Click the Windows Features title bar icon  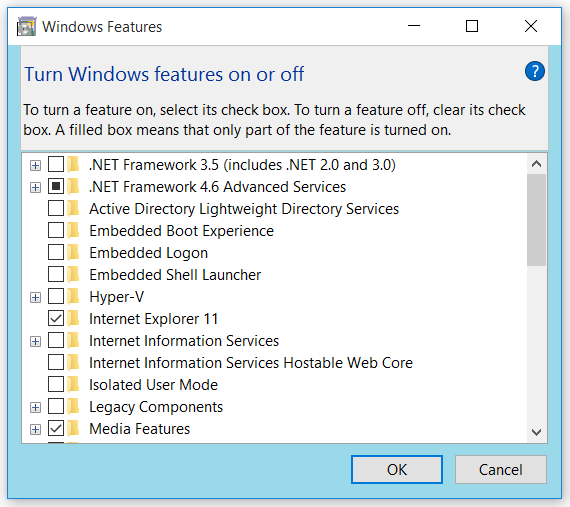(x=27, y=27)
